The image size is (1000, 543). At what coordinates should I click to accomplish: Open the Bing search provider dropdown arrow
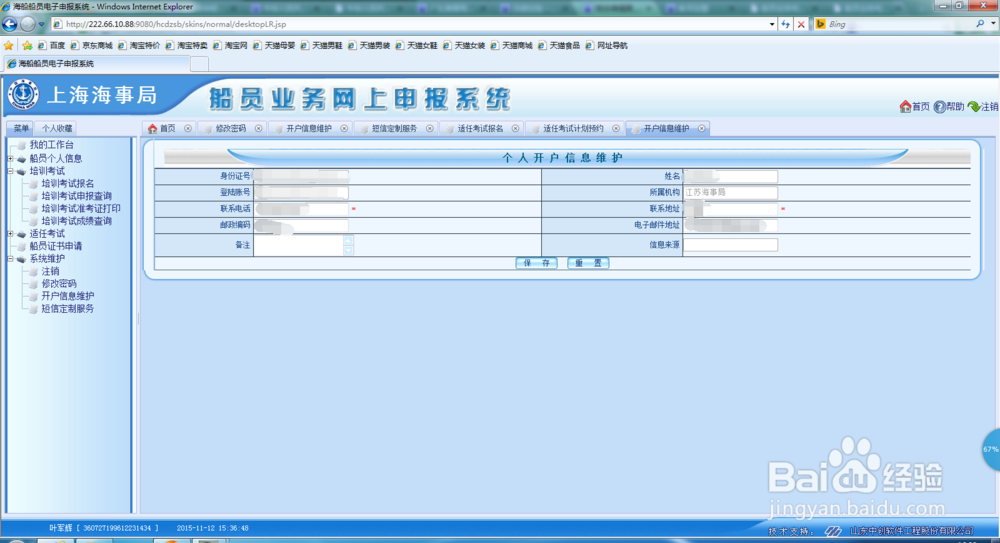pos(994,24)
